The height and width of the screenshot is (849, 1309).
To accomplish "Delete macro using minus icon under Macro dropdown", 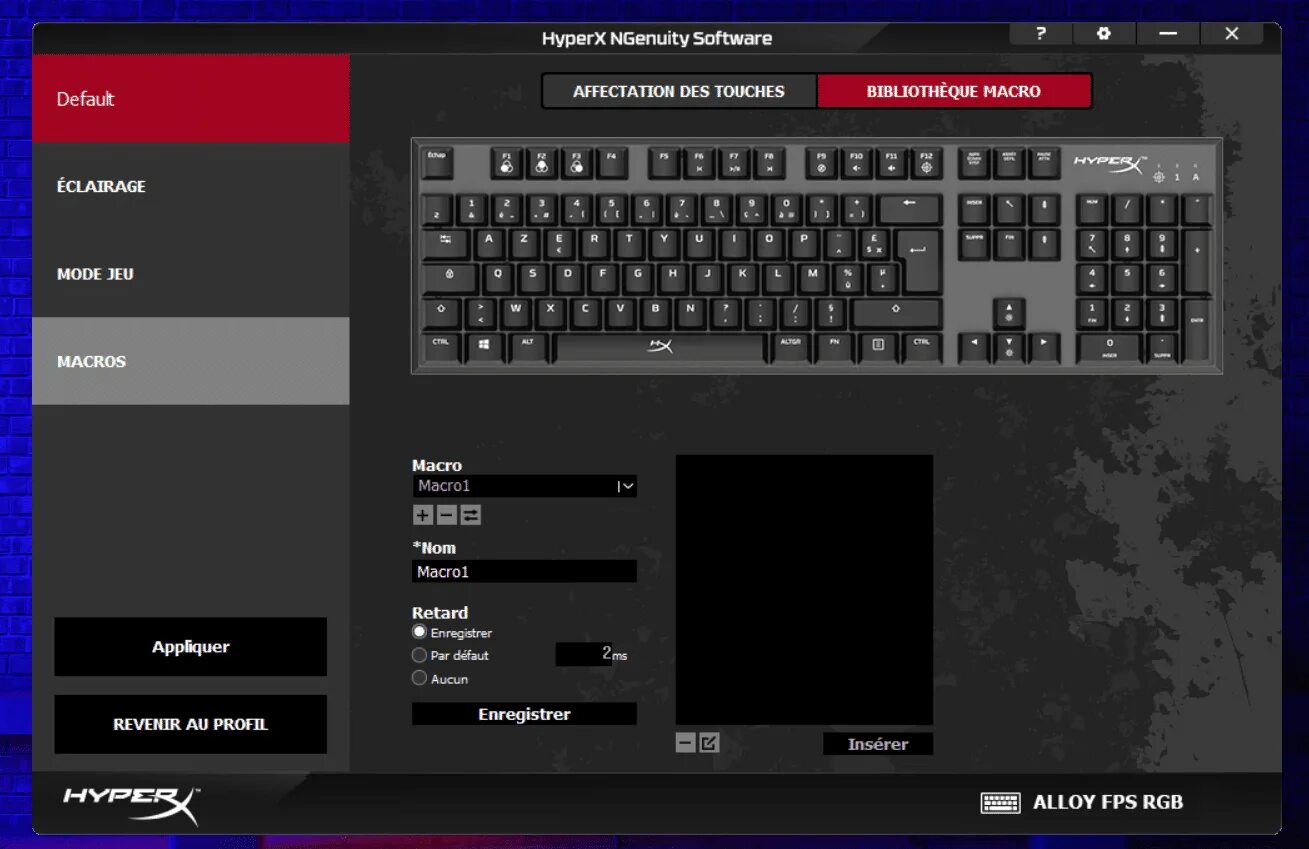I will coord(447,515).
